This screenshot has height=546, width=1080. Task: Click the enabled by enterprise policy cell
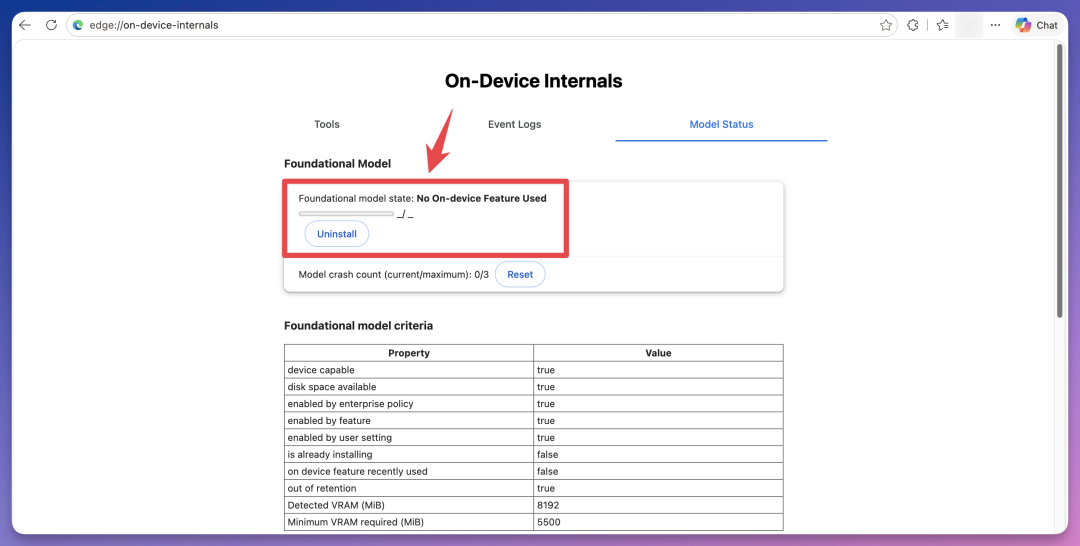tap(408, 403)
